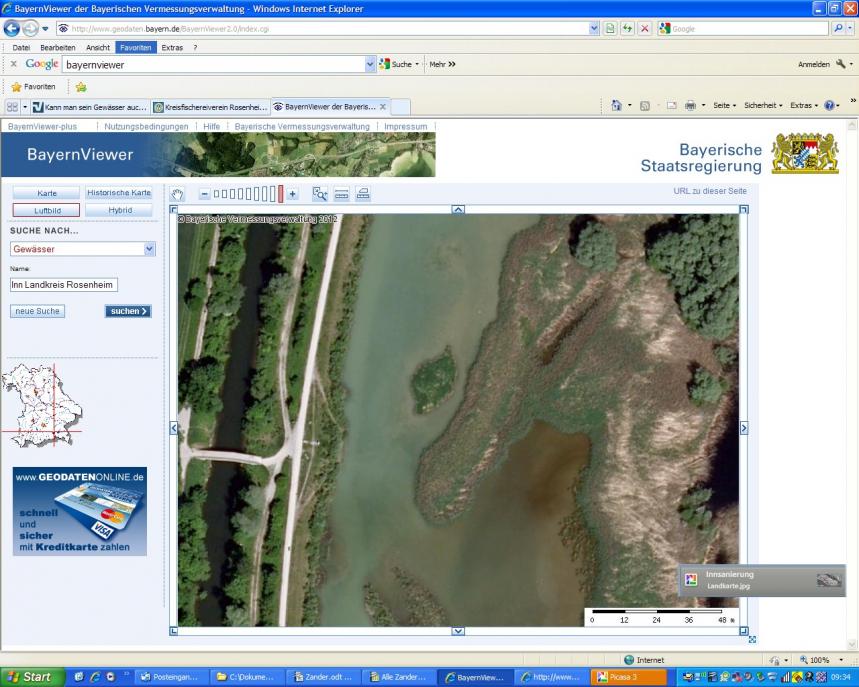Click the Bavaria overview mini map

click(x=42, y=406)
